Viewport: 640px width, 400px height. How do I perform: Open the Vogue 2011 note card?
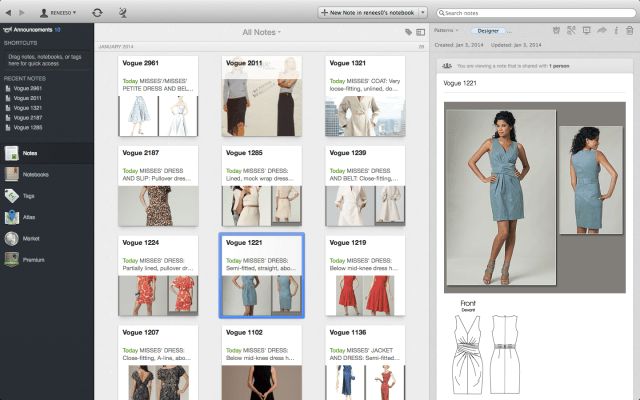[262, 96]
